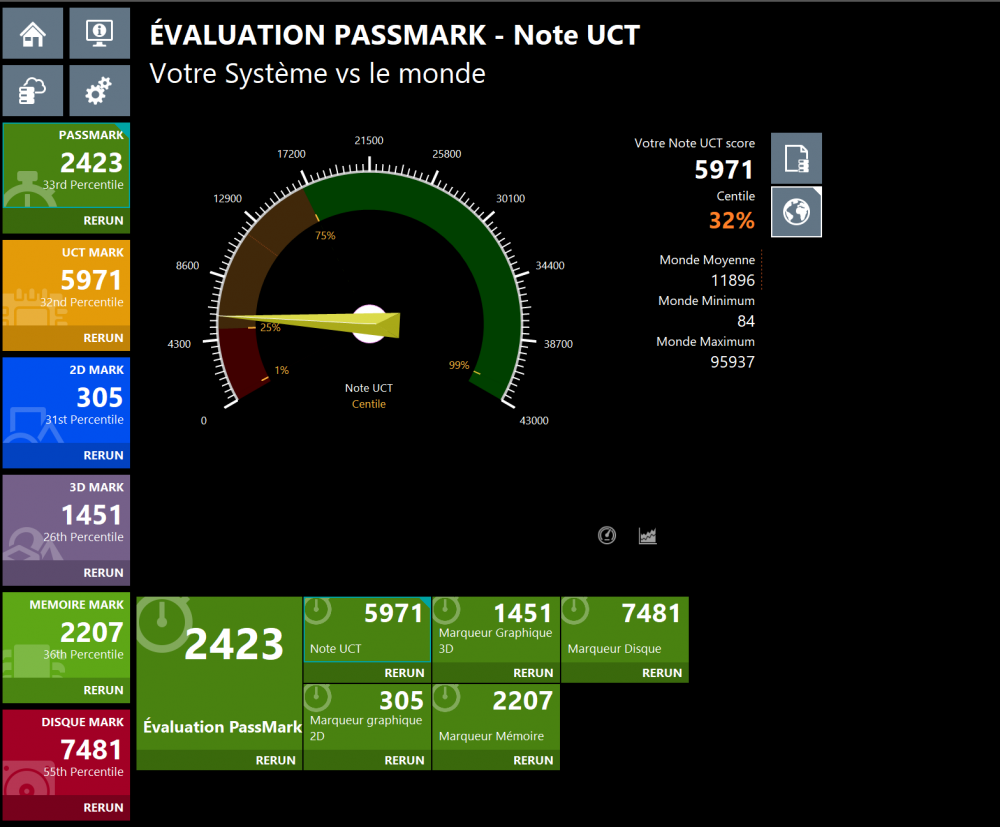Rerun the 2D Mark sidebar test
The image size is (1000, 827).
point(103,455)
